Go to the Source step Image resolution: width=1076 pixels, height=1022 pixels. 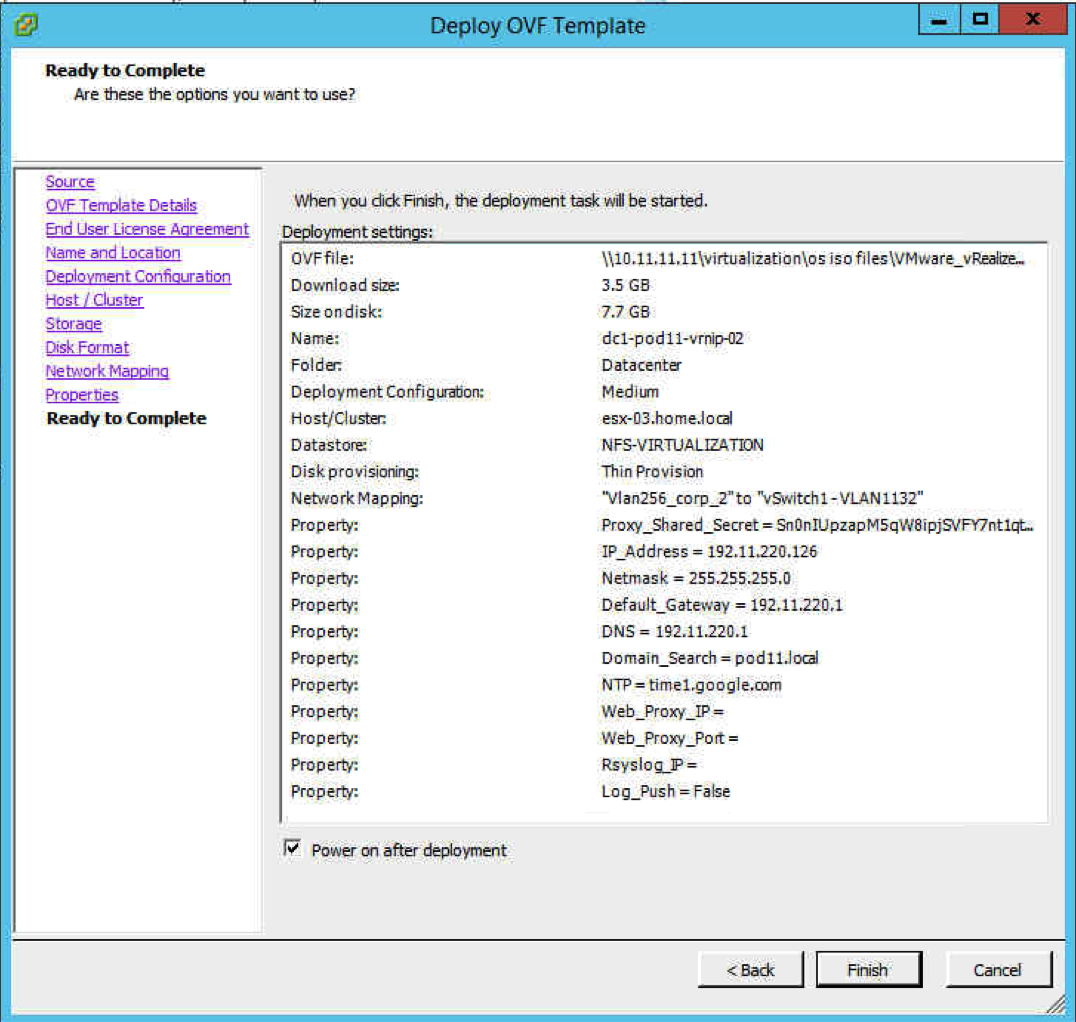(70, 182)
